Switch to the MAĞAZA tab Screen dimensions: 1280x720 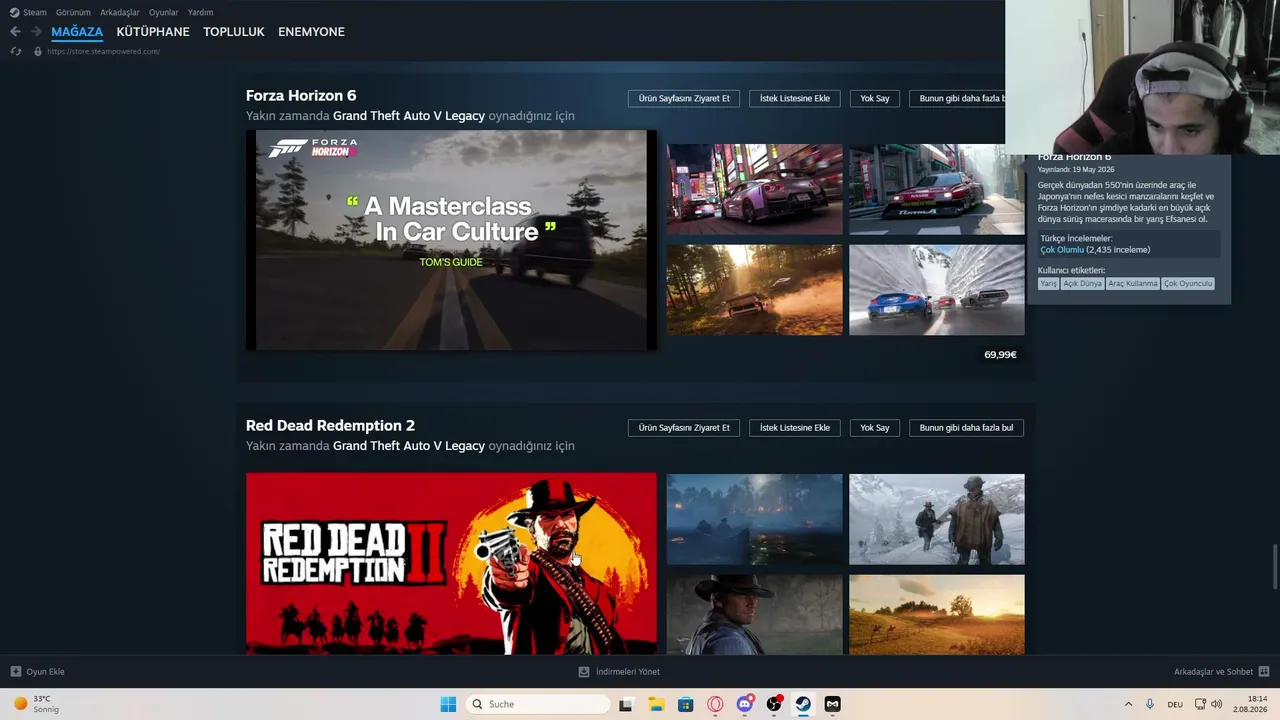click(x=77, y=32)
